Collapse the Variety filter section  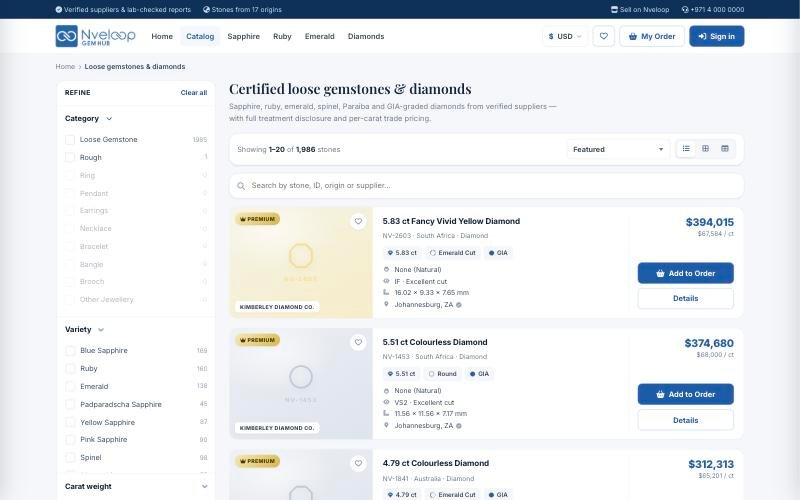[x=84, y=329]
